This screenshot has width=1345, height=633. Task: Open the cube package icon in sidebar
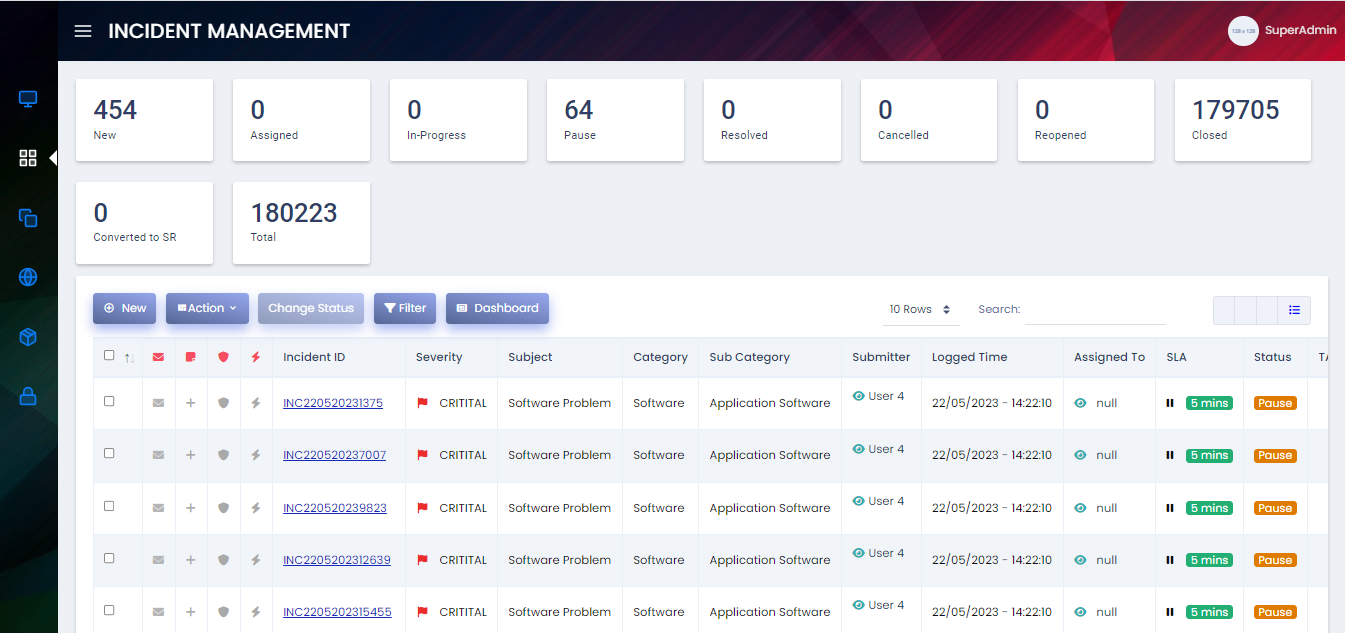click(28, 337)
